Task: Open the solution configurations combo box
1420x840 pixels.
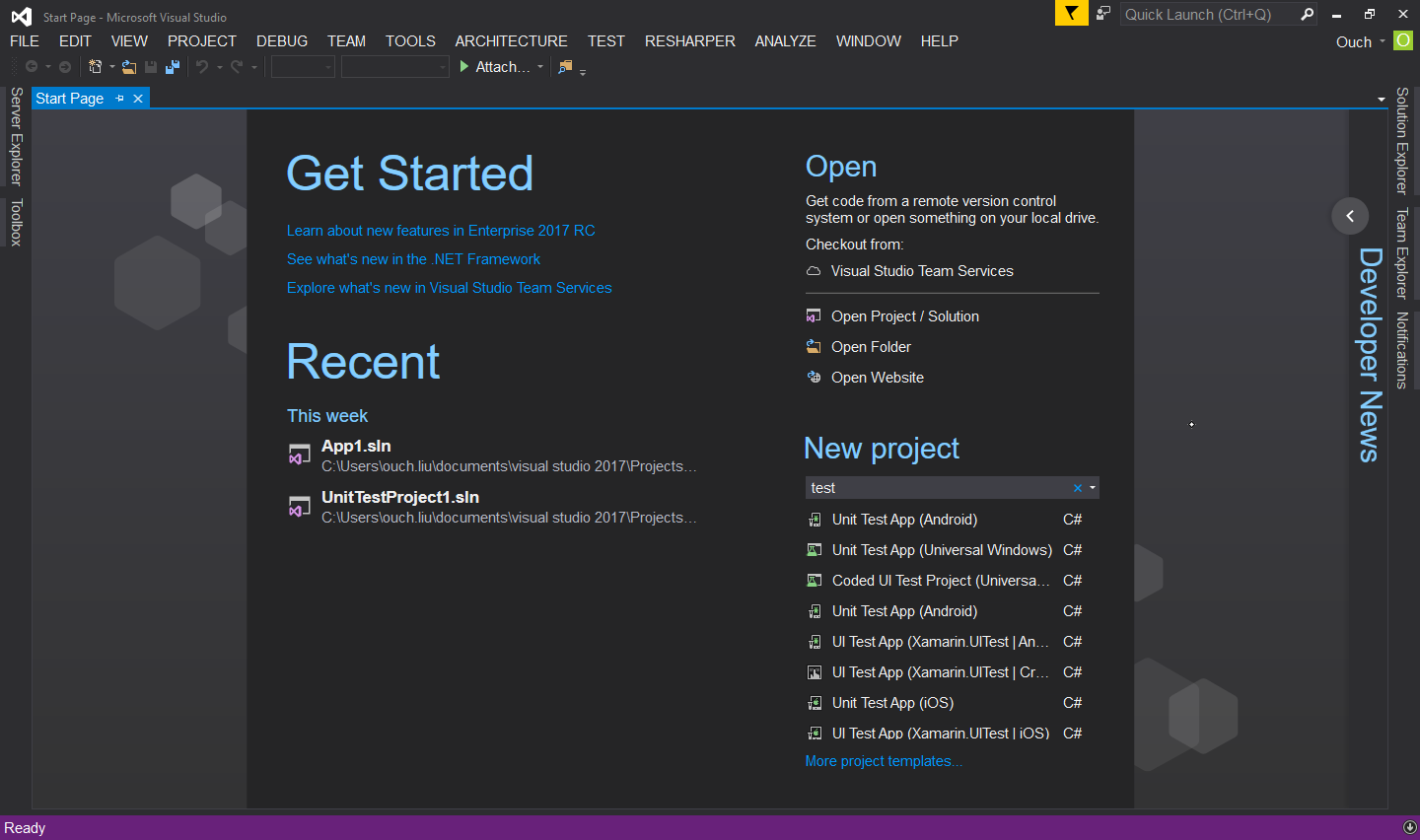Action: click(x=303, y=67)
